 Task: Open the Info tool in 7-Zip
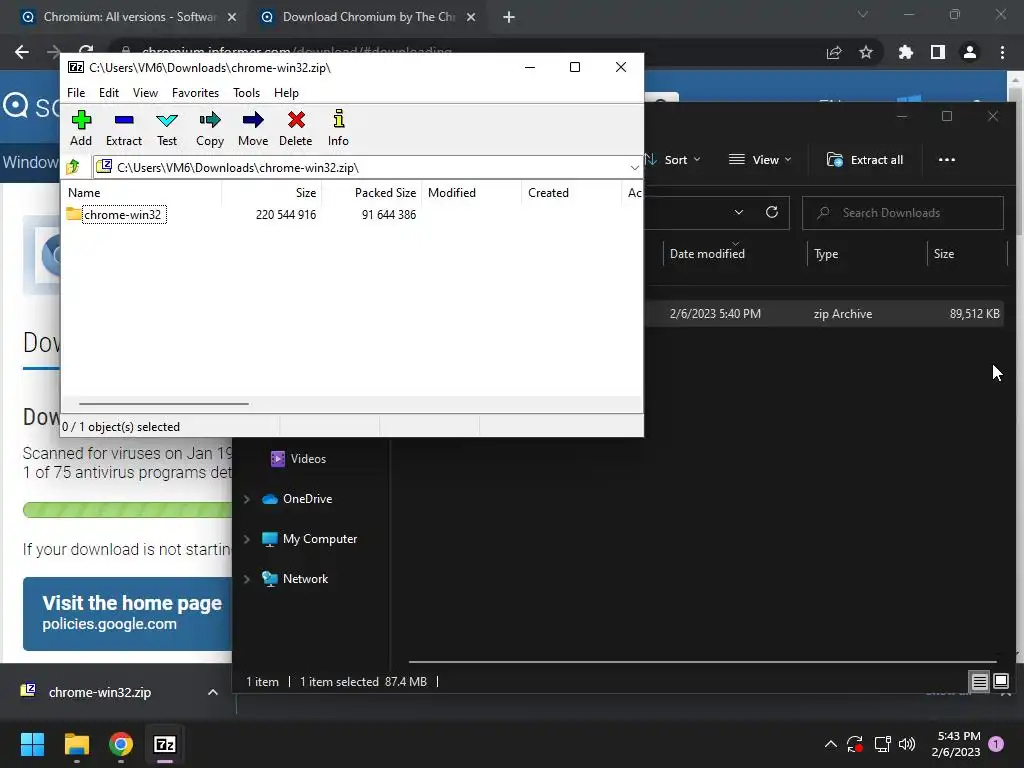pyautogui.click(x=338, y=129)
